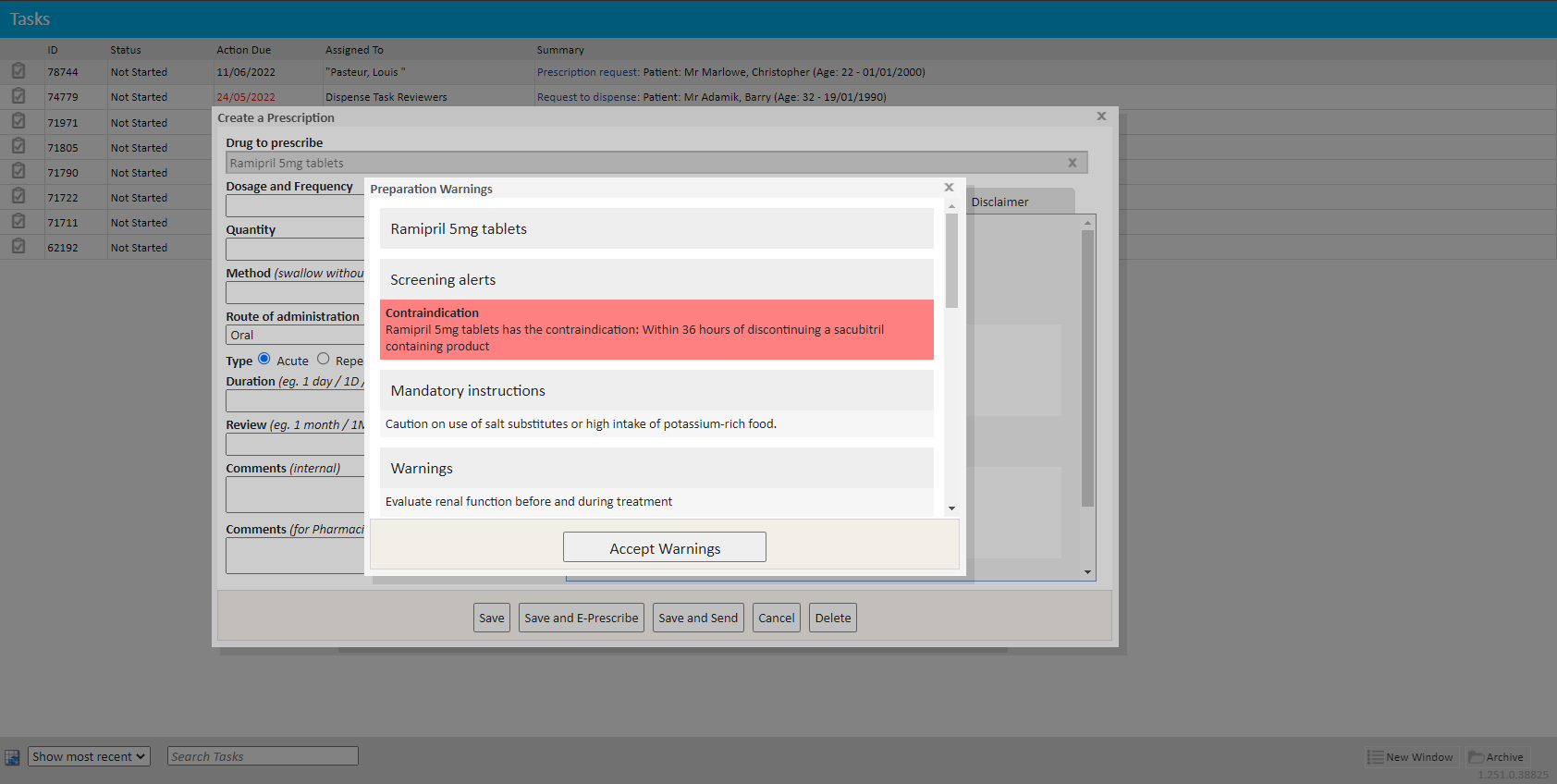The height and width of the screenshot is (784, 1557).
Task: Select the Repeat prescription type
Action: point(324,360)
